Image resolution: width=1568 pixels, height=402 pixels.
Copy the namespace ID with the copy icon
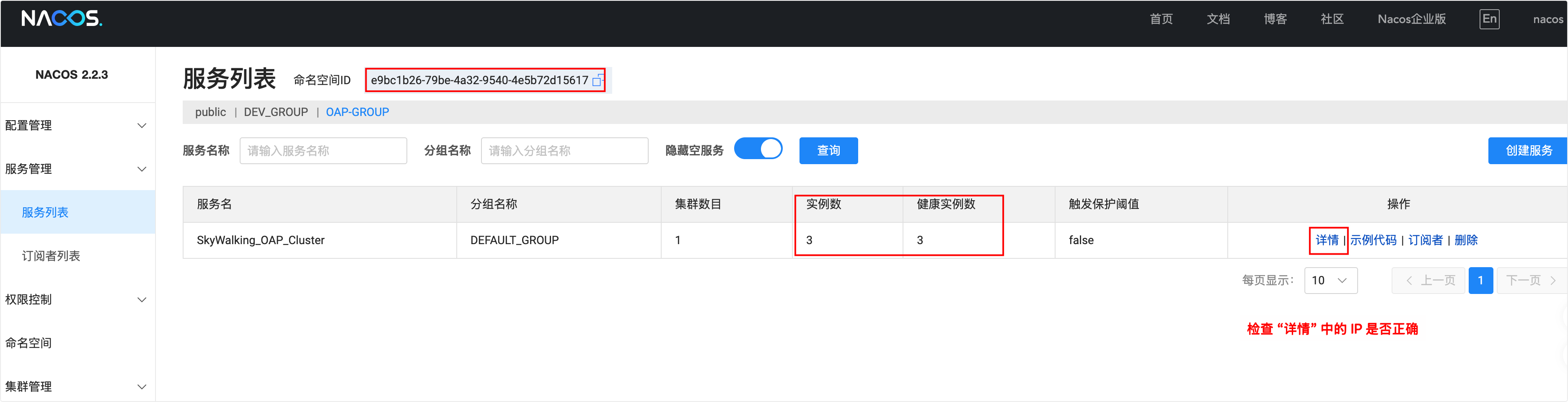[598, 80]
